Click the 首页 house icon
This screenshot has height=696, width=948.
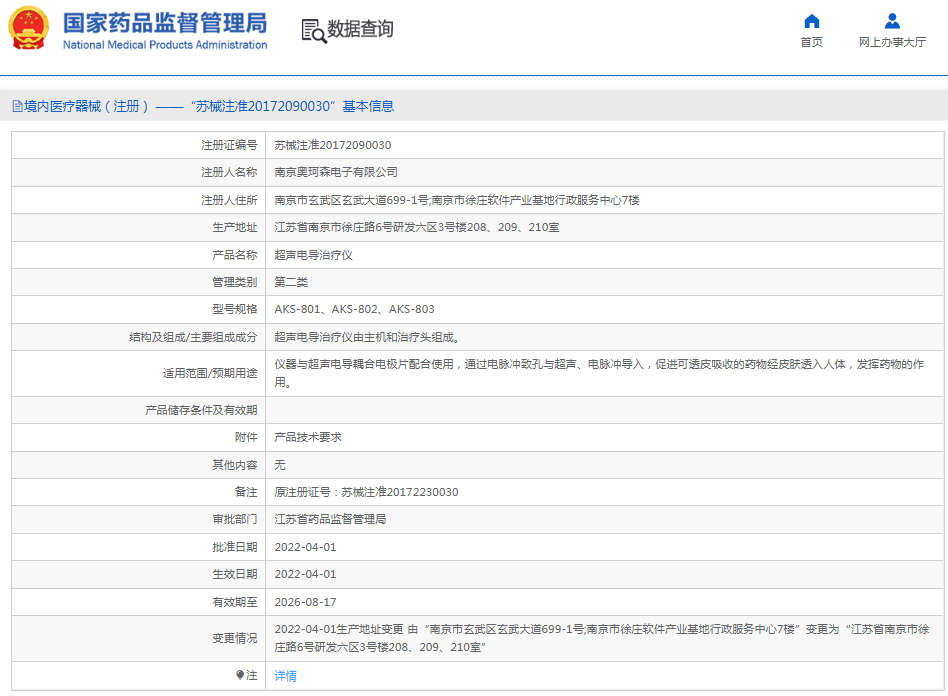(x=811, y=21)
